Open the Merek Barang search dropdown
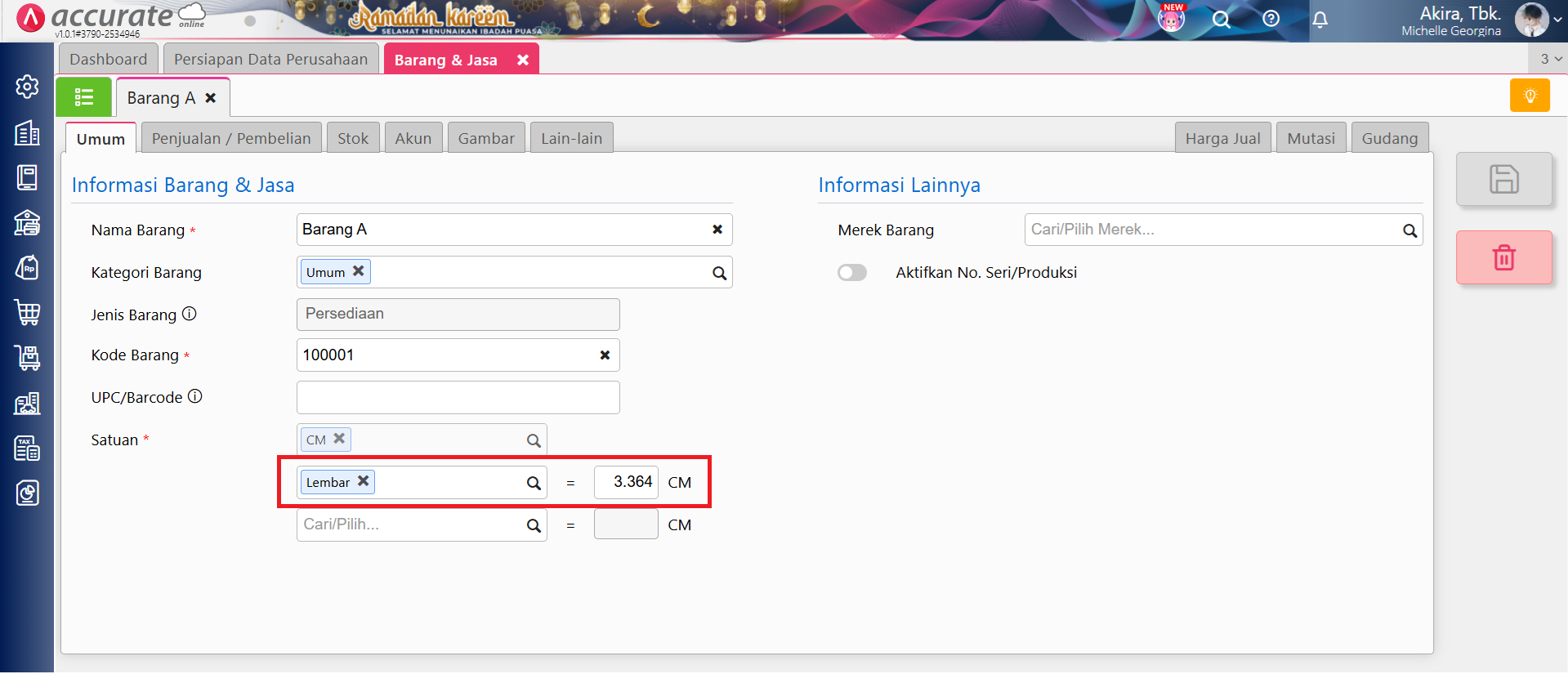 tap(1409, 230)
